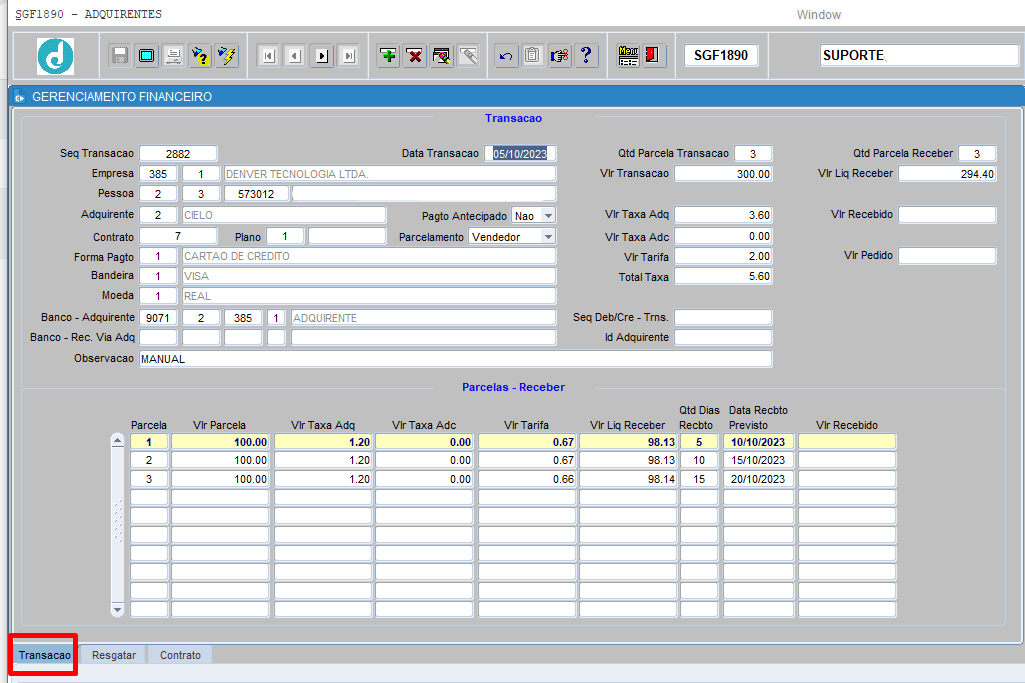This screenshot has width=1025, height=683.
Task: Click the Data Transacao date field
Action: pyautogui.click(x=520, y=154)
